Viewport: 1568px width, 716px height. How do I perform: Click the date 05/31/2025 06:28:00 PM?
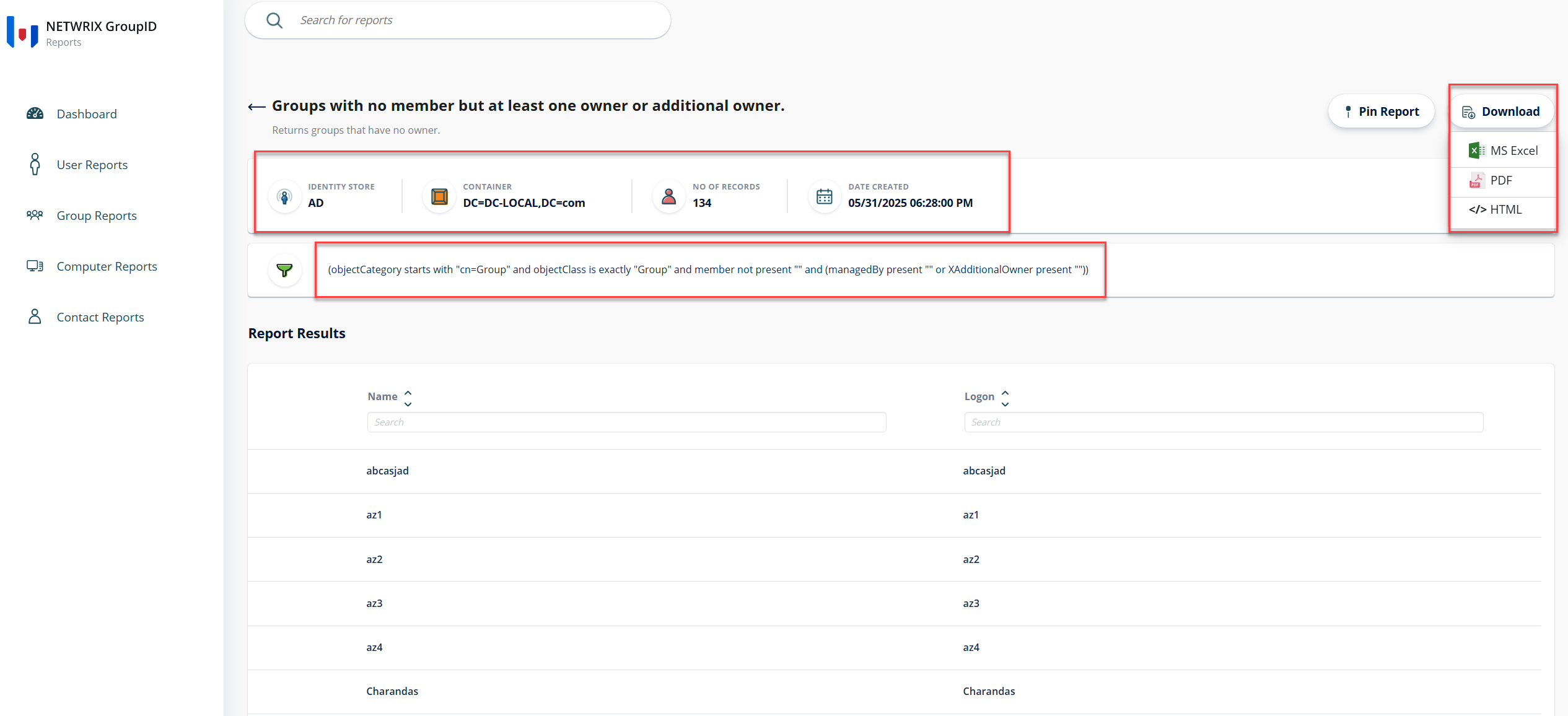pos(911,203)
